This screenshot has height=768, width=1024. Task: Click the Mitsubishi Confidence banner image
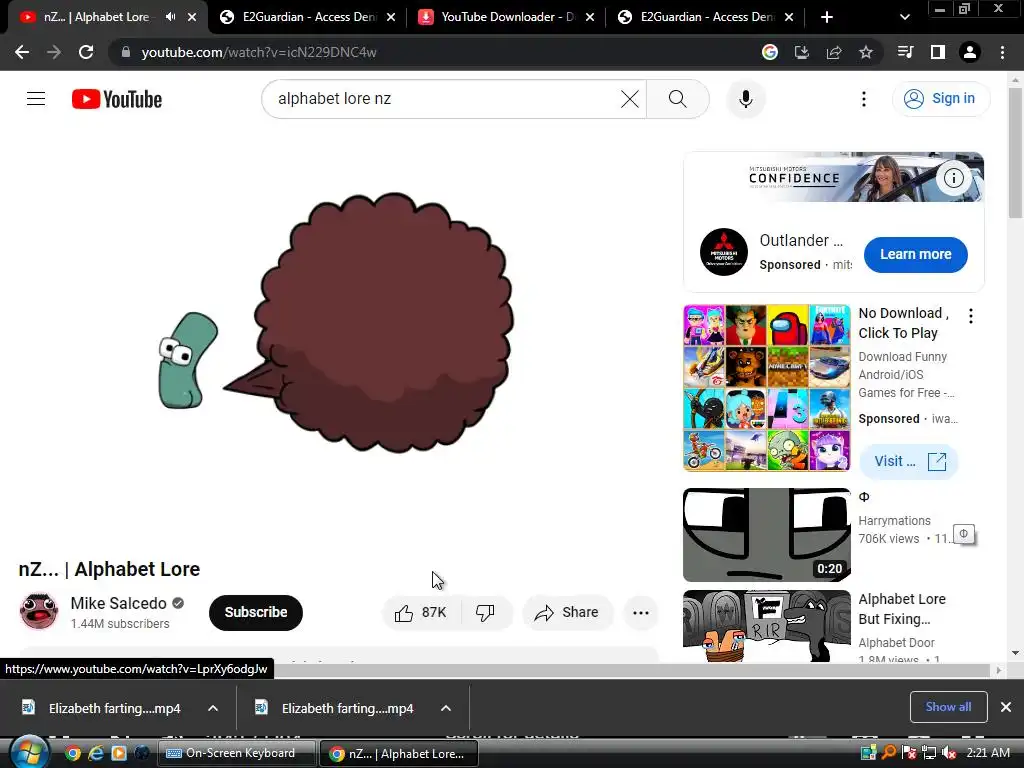(833, 177)
